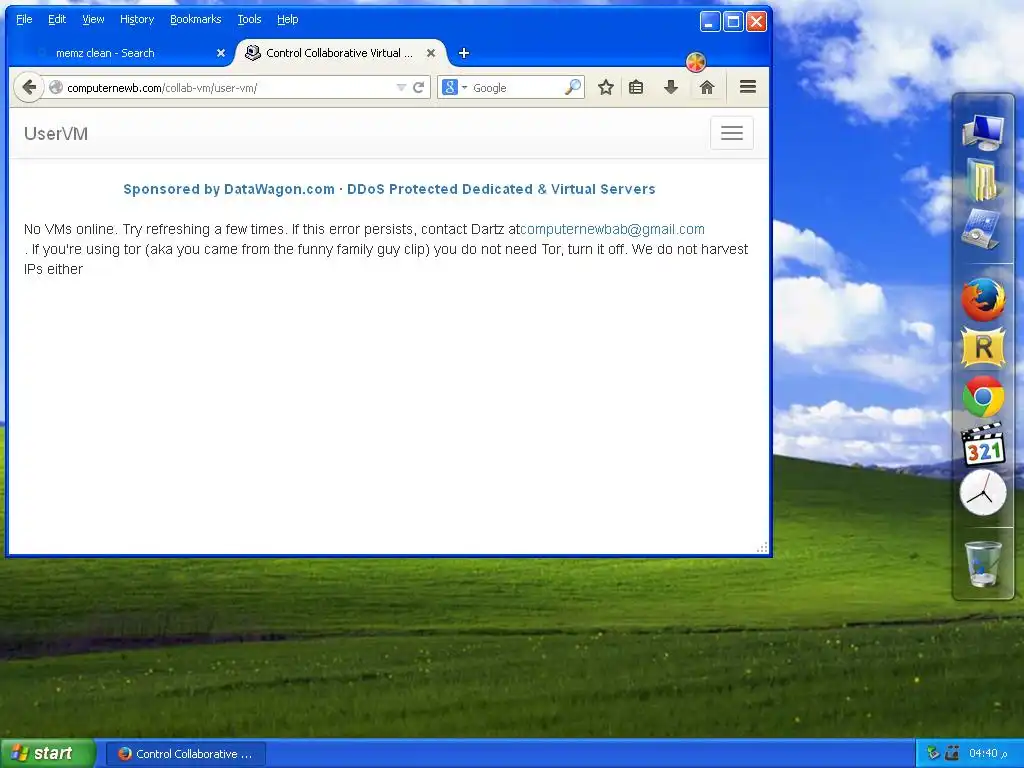Reload the page with the refresh icon
Image resolution: width=1024 pixels, height=768 pixels.
419,88
